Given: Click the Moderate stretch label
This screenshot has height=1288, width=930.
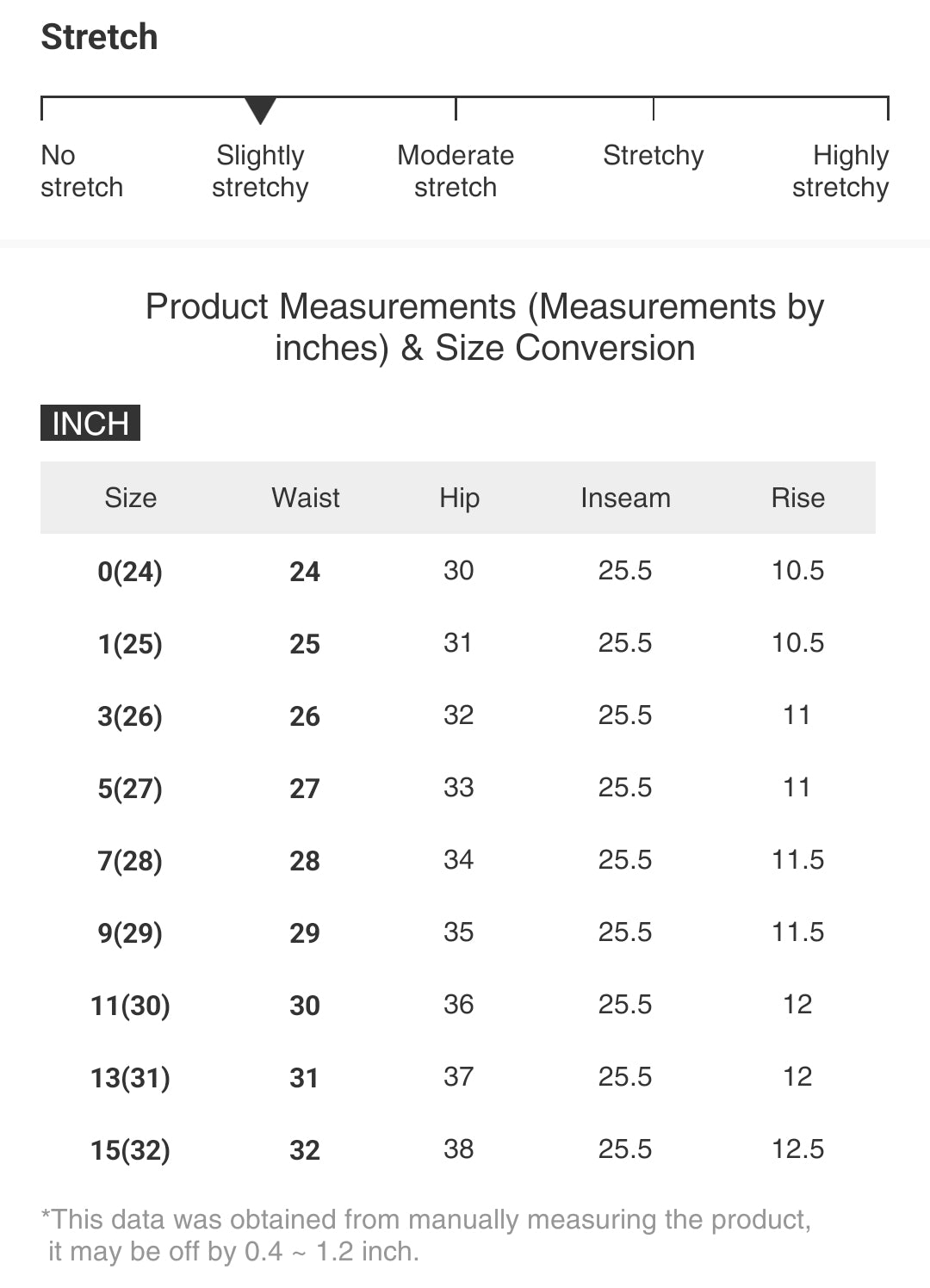Looking at the screenshot, I should point(456,171).
